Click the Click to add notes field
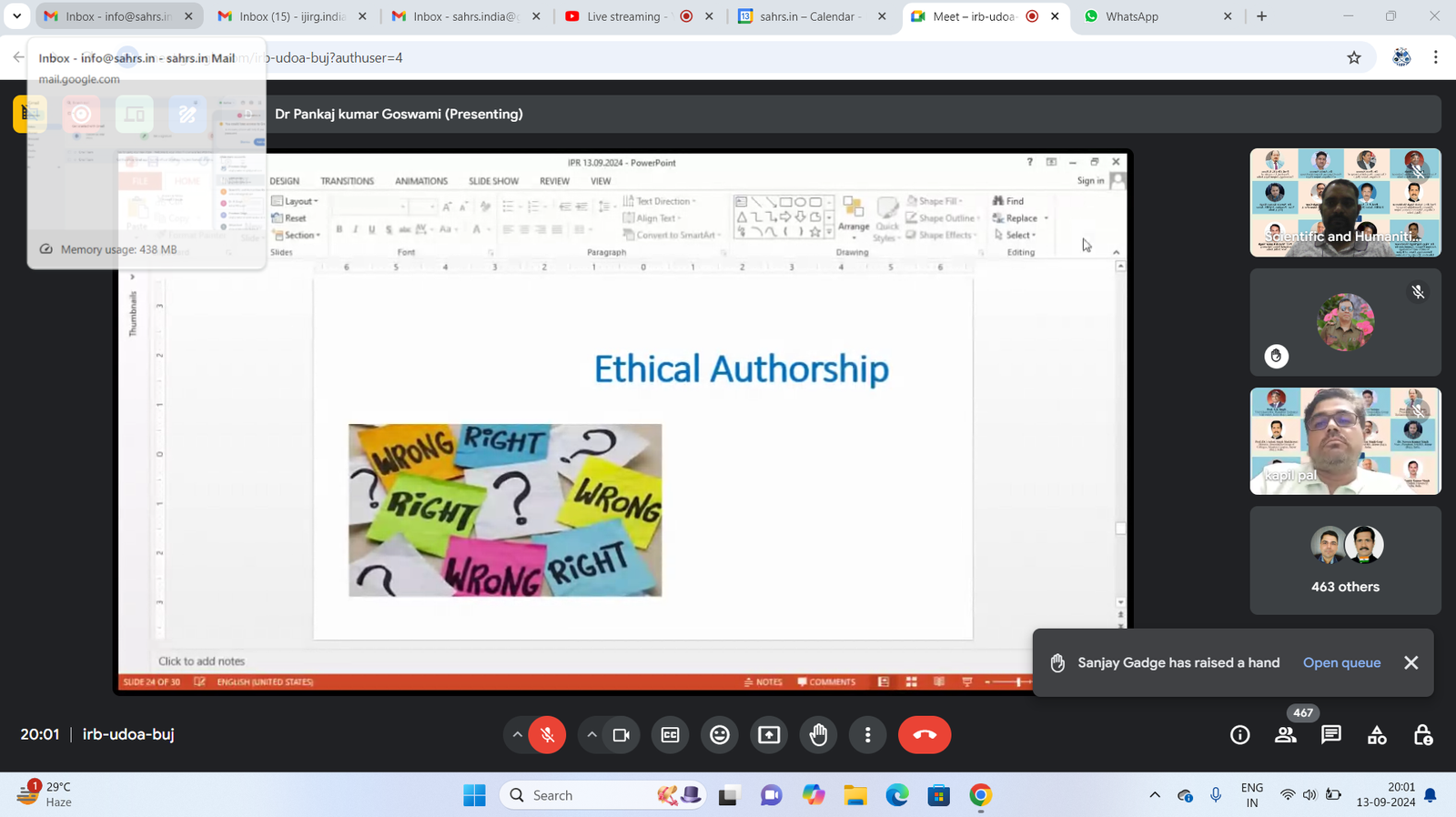Image resolution: width=1456 pixels, height=817 pixels. click(x=201, y=661)
